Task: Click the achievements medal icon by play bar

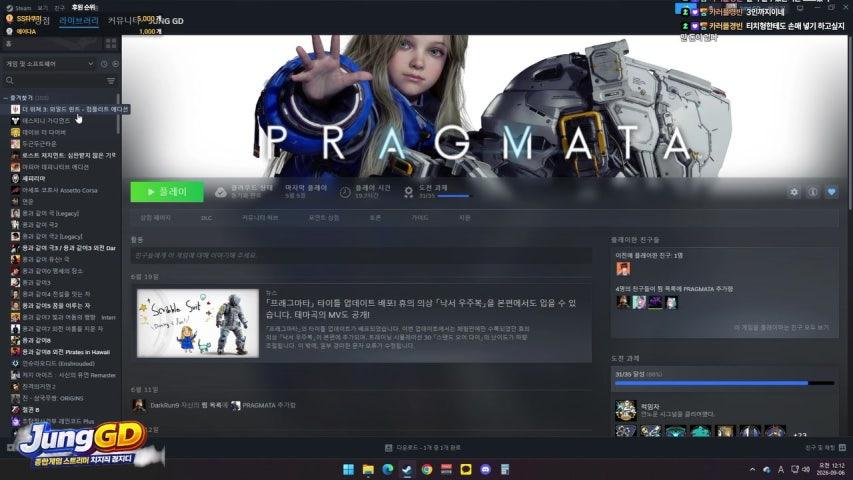Action: pyautogui.click(x=409, y=192)
